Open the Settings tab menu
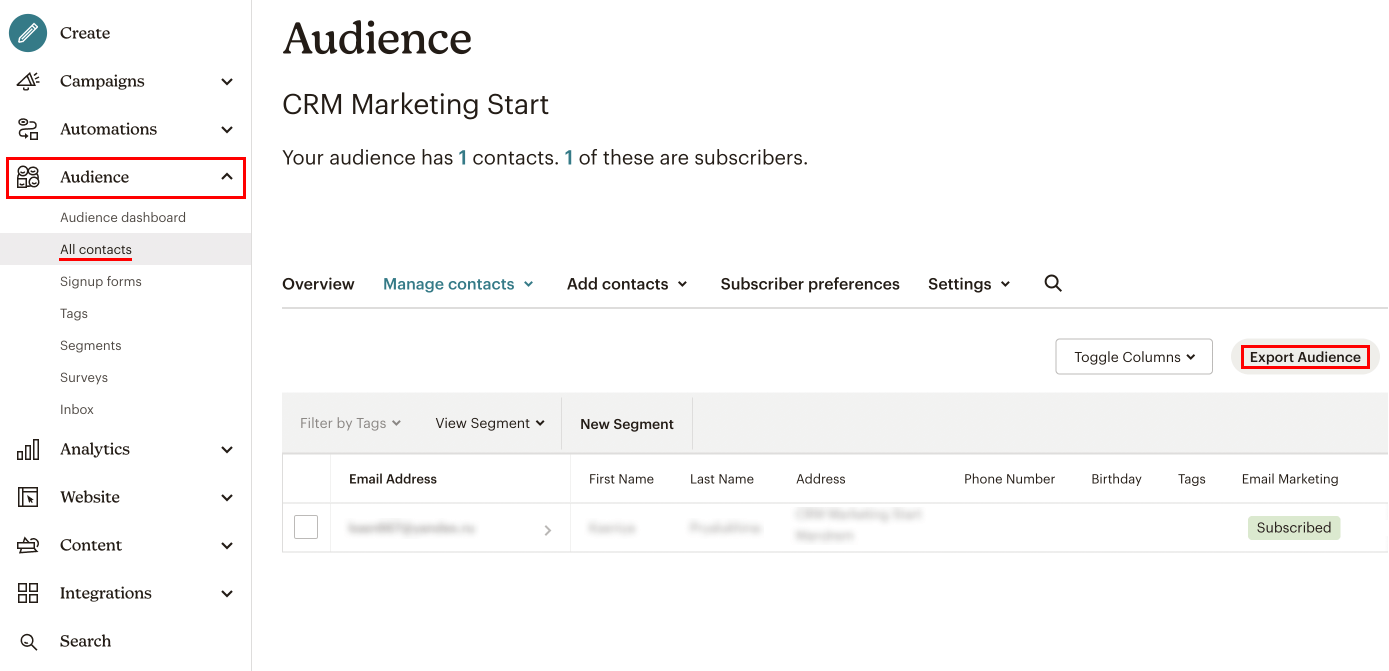This screenshot has height=671, width=1389. click(967, 283)
